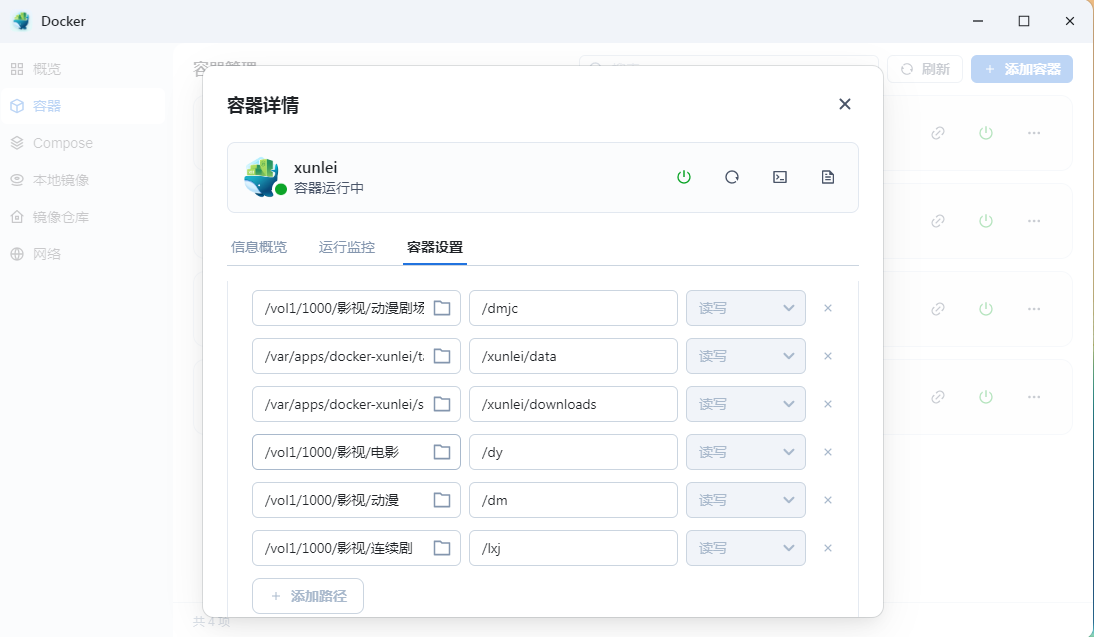This screenshot has width=1094, height=637.
Task: Browse folder for the /lxj path row
Action: (x=442, y=548)
